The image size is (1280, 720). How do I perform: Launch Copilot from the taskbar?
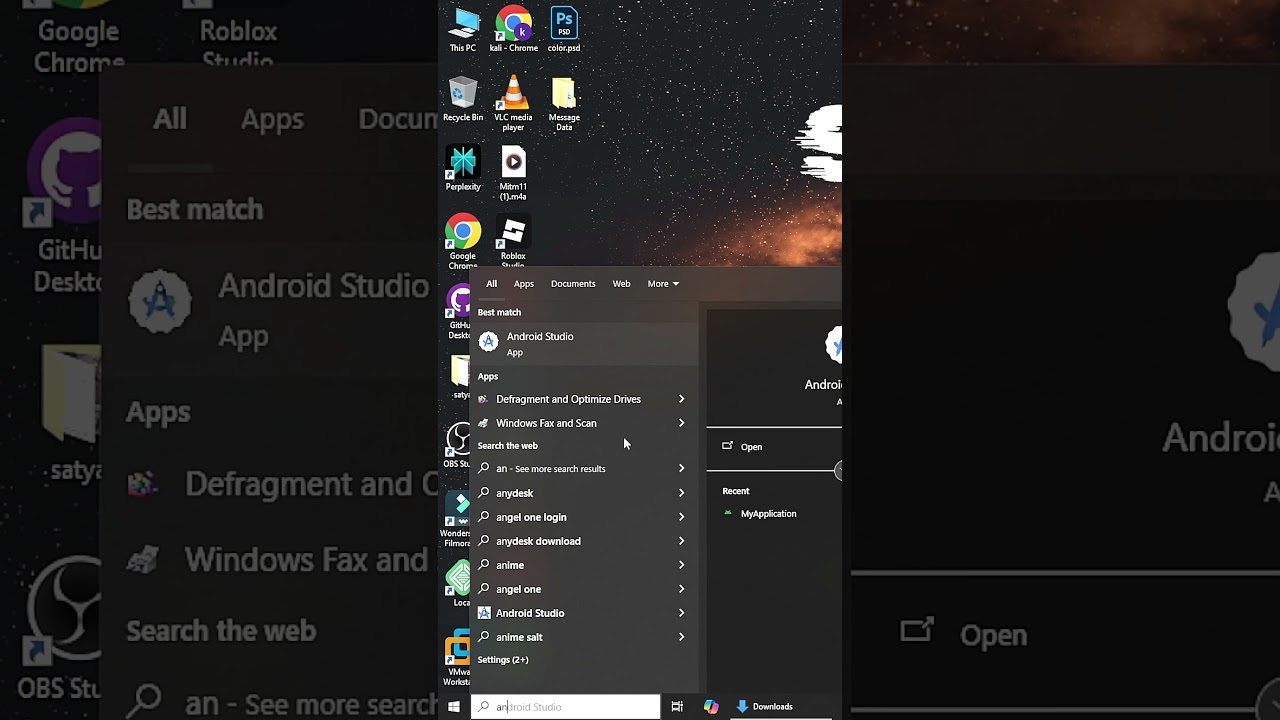711,707
